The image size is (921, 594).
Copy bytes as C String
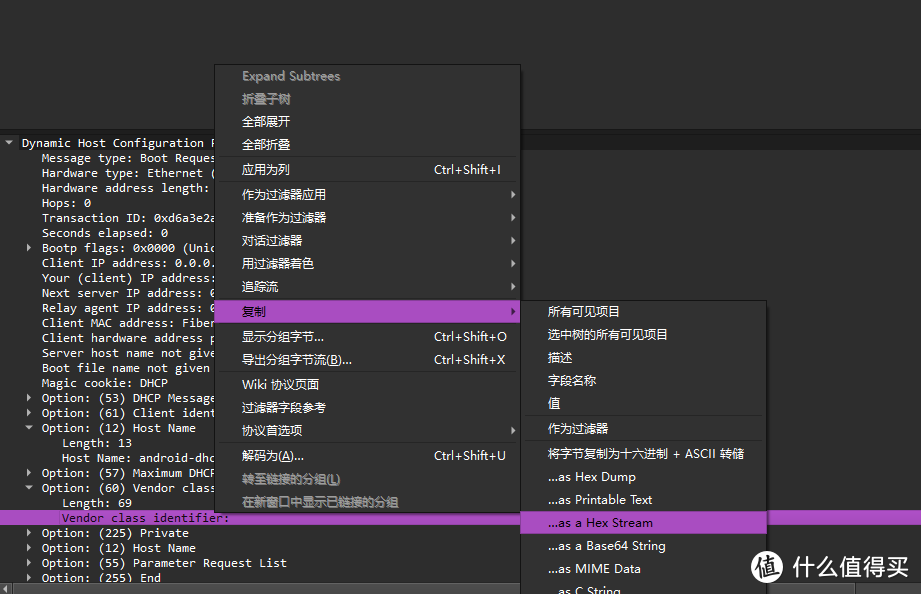644,588
